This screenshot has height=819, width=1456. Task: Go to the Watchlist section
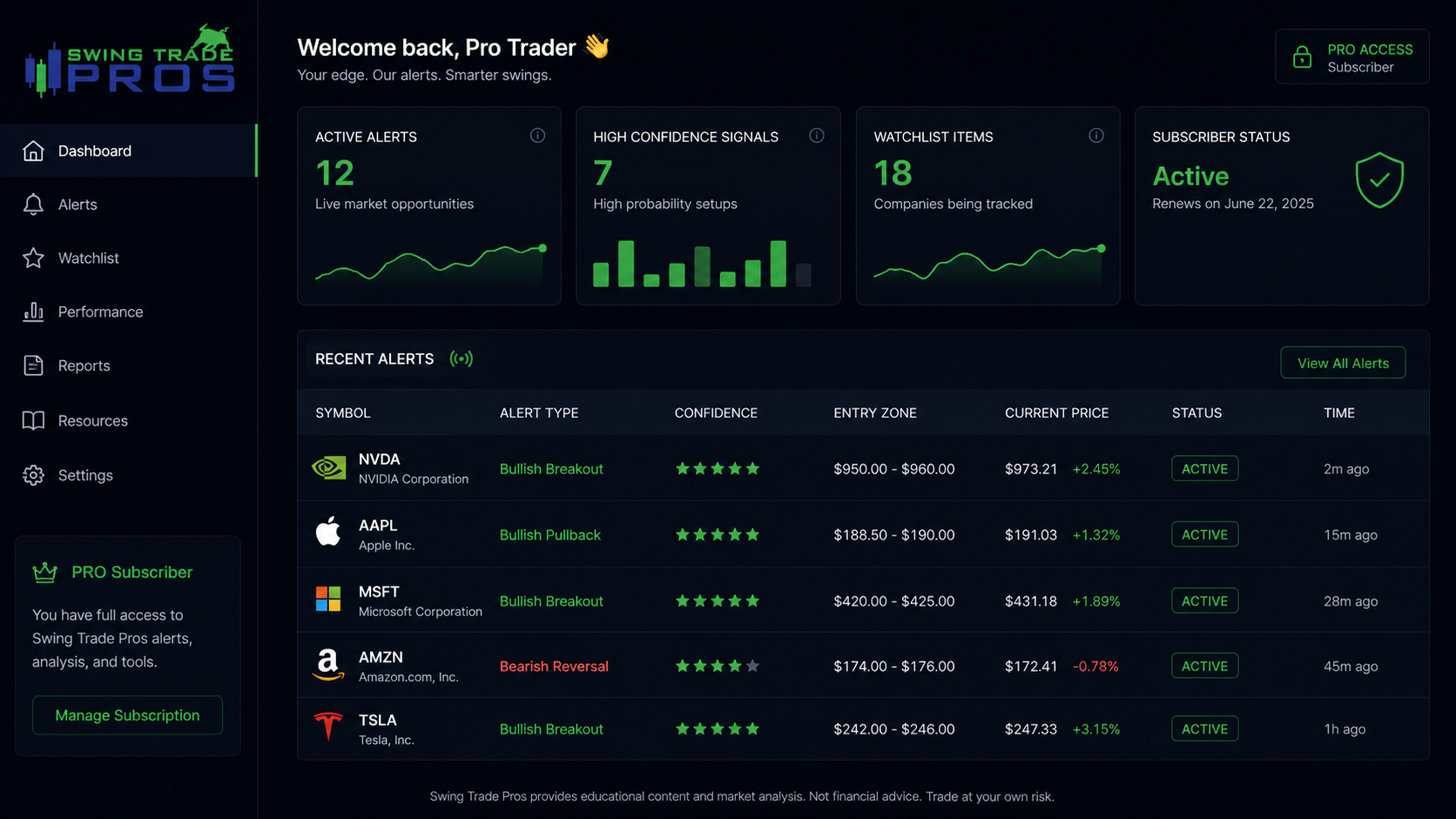click(x=128, y=258)
